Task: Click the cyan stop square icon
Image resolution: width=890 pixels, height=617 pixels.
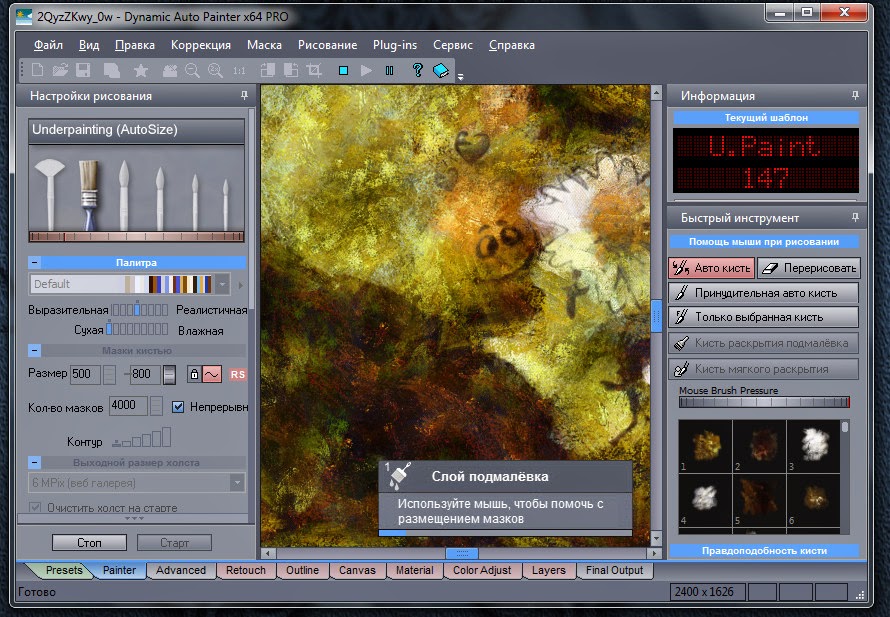Action: pyautogui.click(x=343, y=70)
